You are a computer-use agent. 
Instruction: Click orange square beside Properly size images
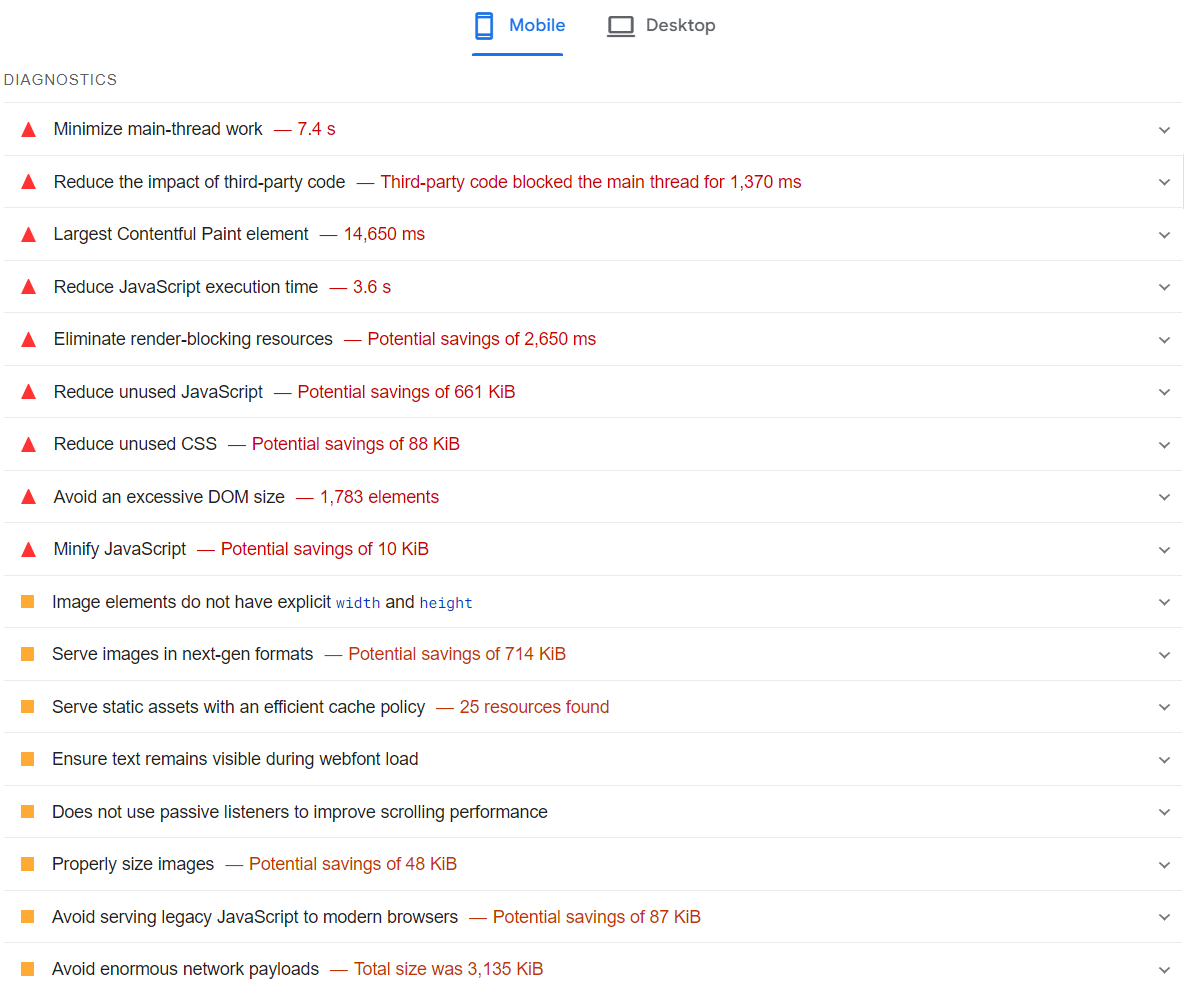point(28,864)
